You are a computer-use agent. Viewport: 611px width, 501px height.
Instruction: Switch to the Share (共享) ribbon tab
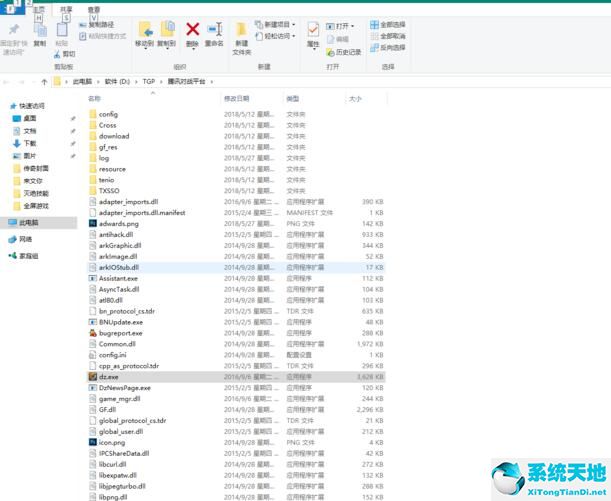coord(66,9)
